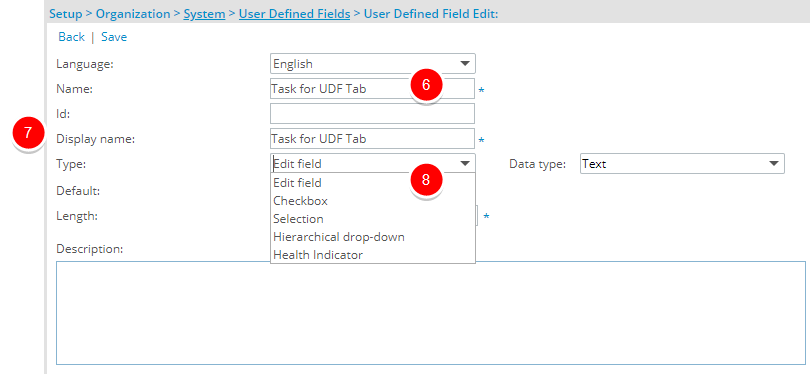The image size is (810, 374).
Task: Click inside the Description text area
Action: pos(431,313)
